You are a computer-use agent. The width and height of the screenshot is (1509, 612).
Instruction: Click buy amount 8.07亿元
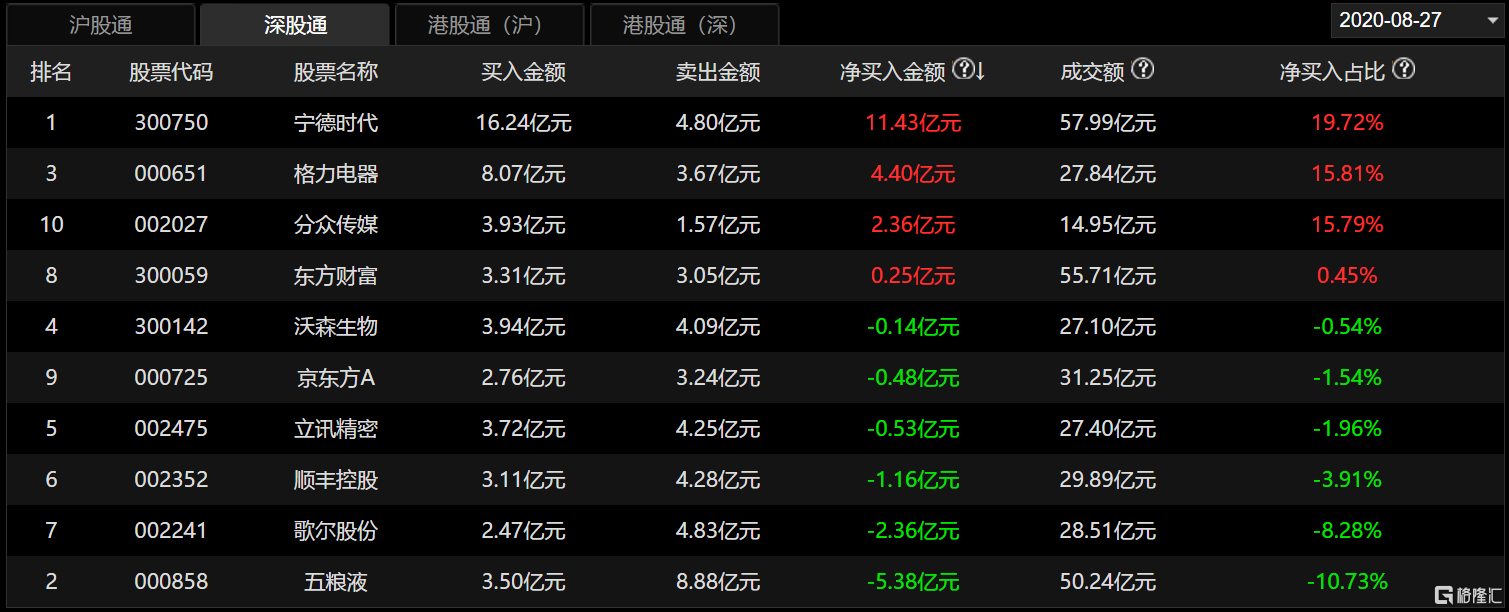(x=524, y=174)
